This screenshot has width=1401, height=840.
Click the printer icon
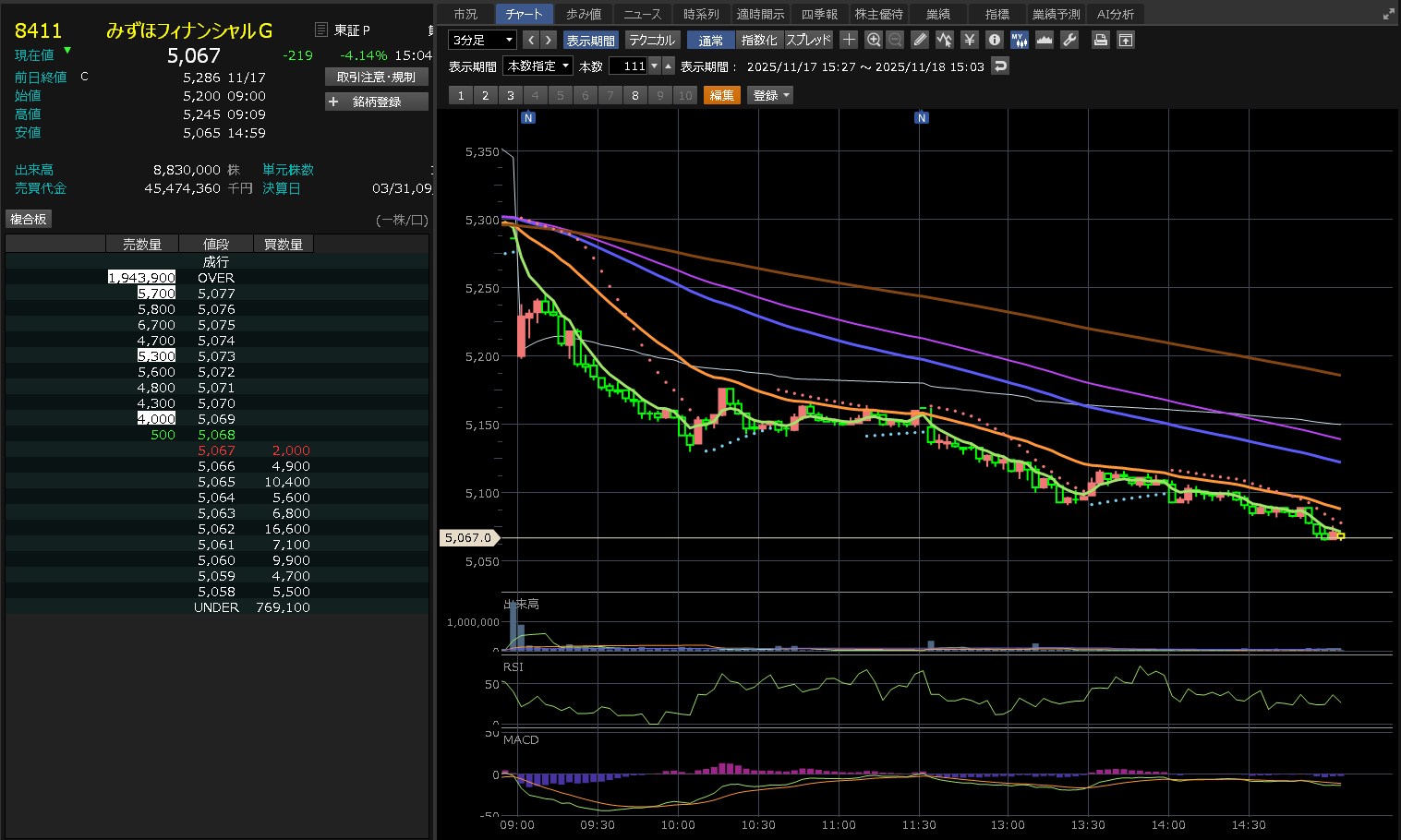coord(1100,40)
